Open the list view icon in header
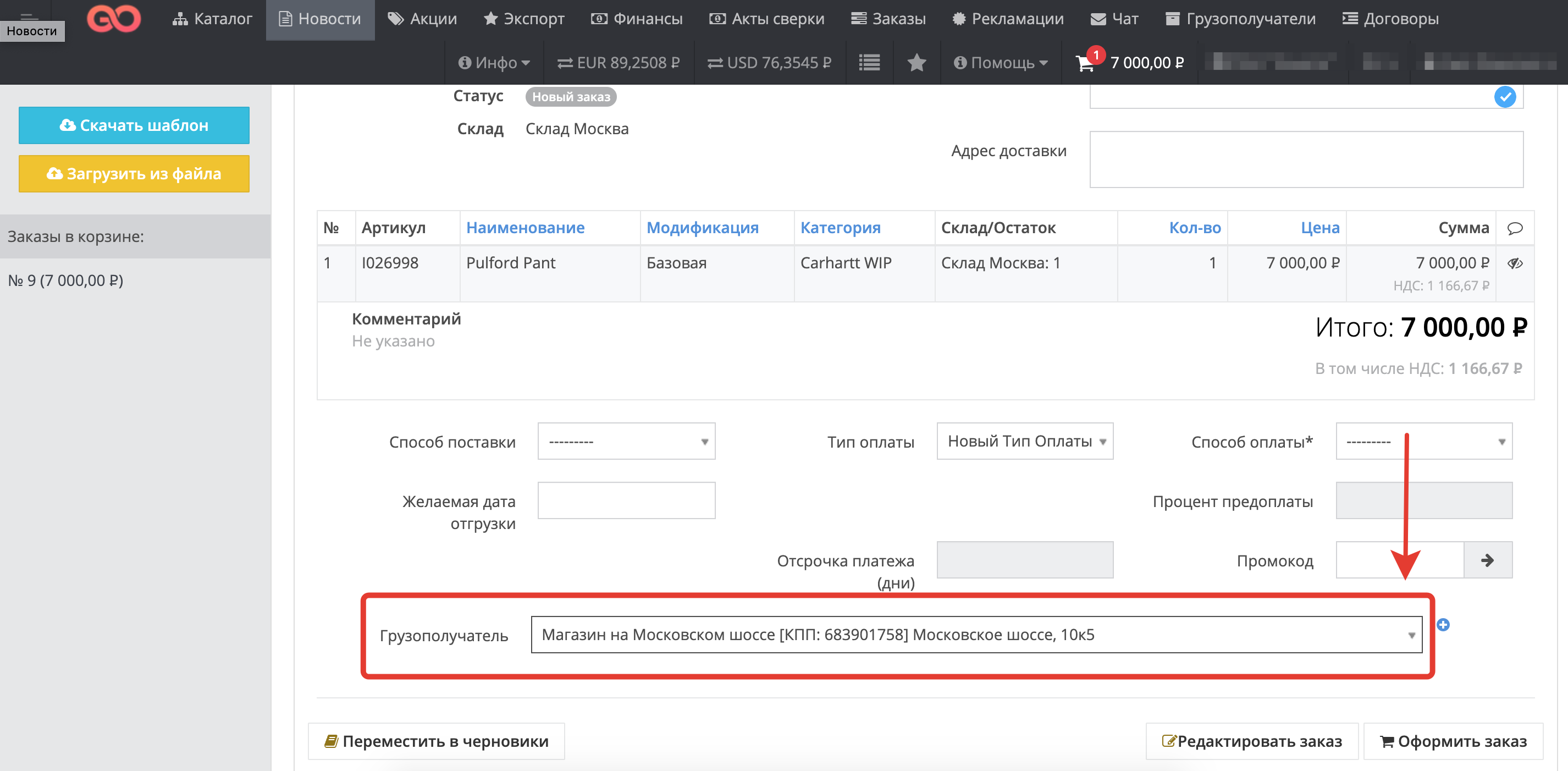The width and height of the screenshot is (1568, 771). coord(869,63)
